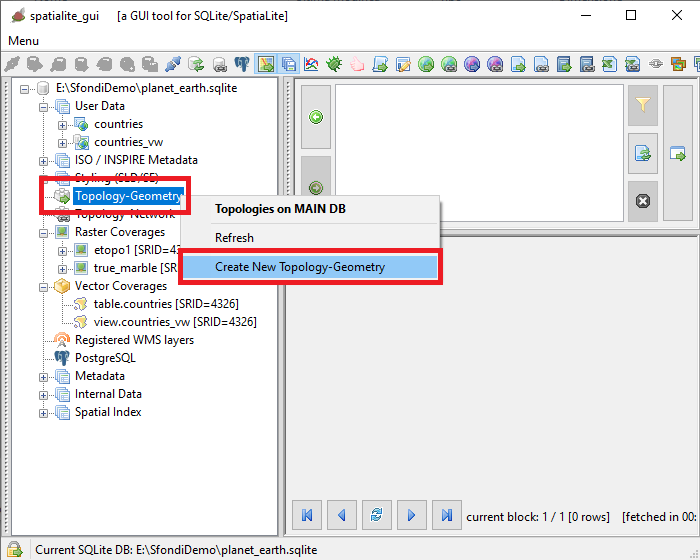
Task: Click the blue book with green arrow icon
Action: click(x=564, y=64)
